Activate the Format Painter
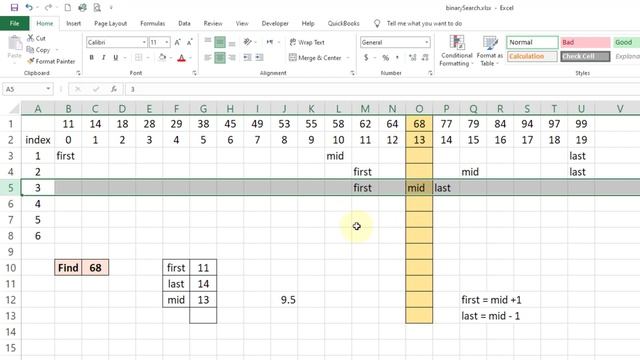This screenshot has height=360, width=640. coord(51,61)
